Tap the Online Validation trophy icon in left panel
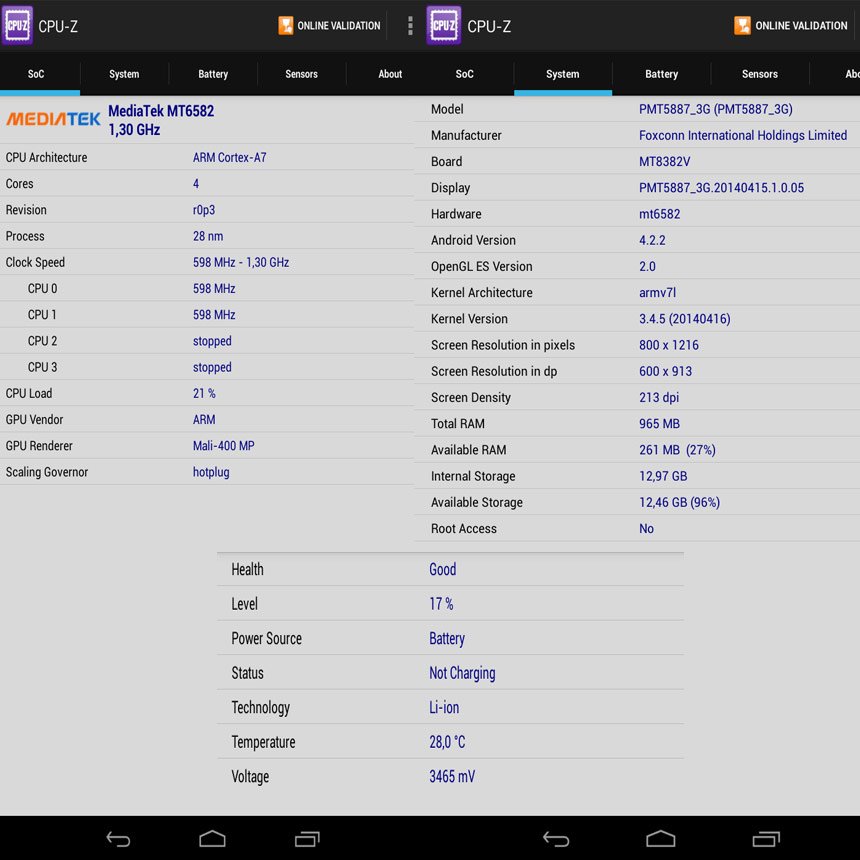860x860 pixels. [286, 25]
